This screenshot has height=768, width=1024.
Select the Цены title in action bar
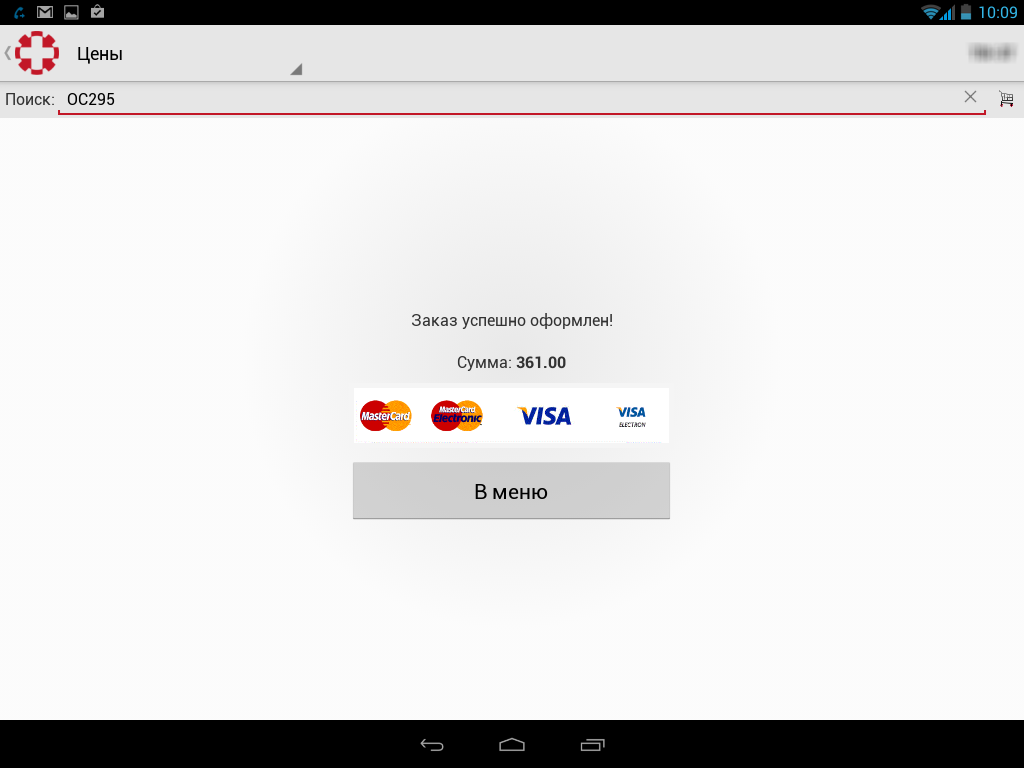pos(100,54)
